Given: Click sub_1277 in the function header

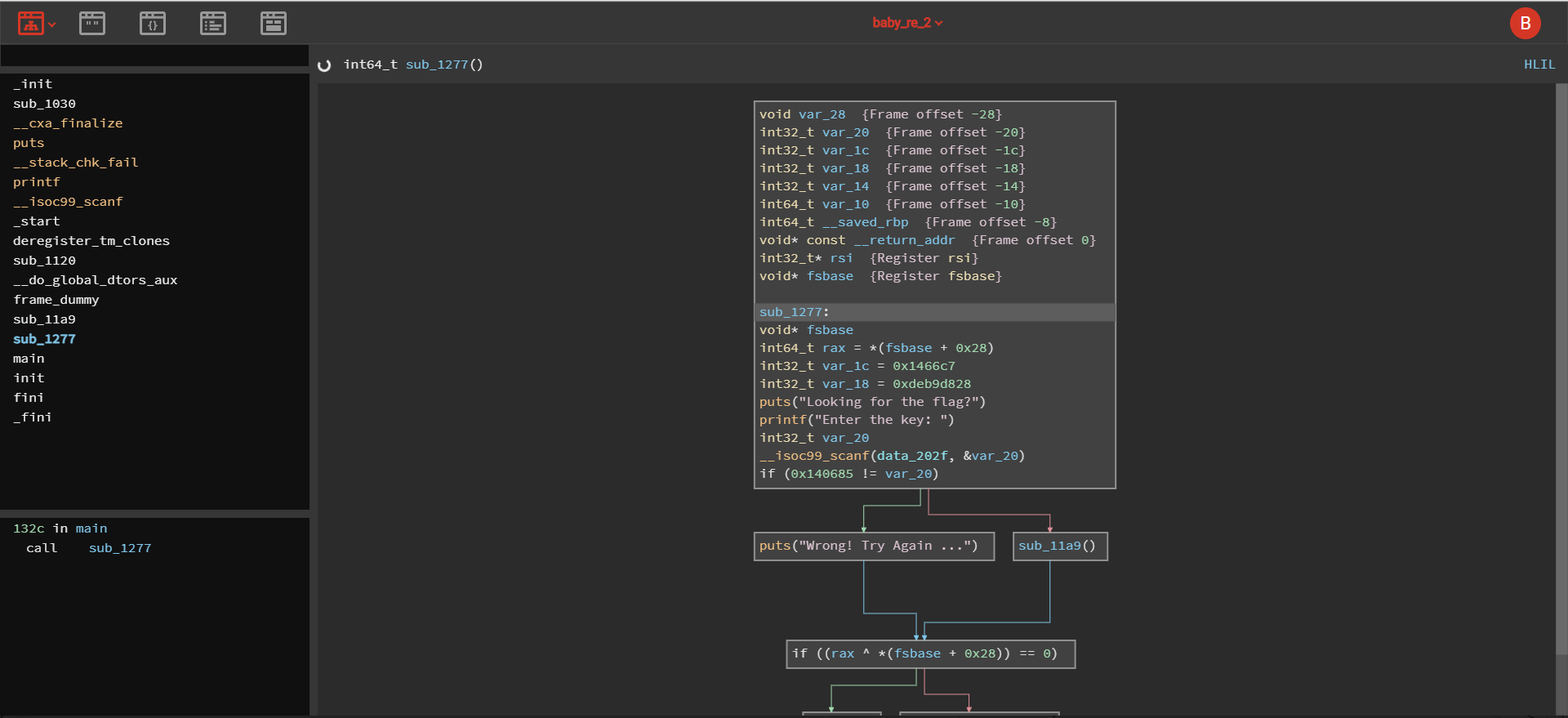Looking at the screenshot, I should click(437, 65).
